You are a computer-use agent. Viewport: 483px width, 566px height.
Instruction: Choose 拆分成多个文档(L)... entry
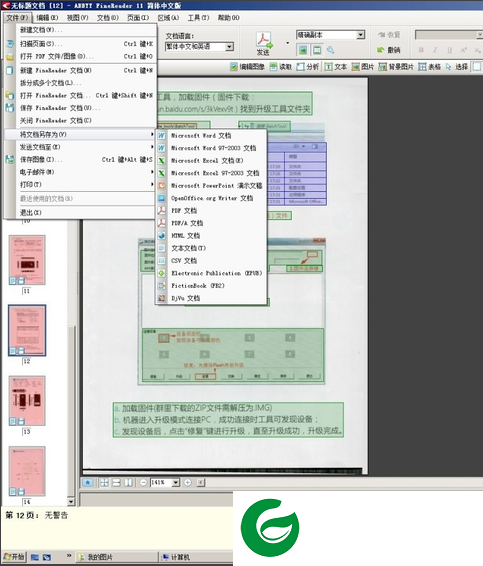pos(81,83)
